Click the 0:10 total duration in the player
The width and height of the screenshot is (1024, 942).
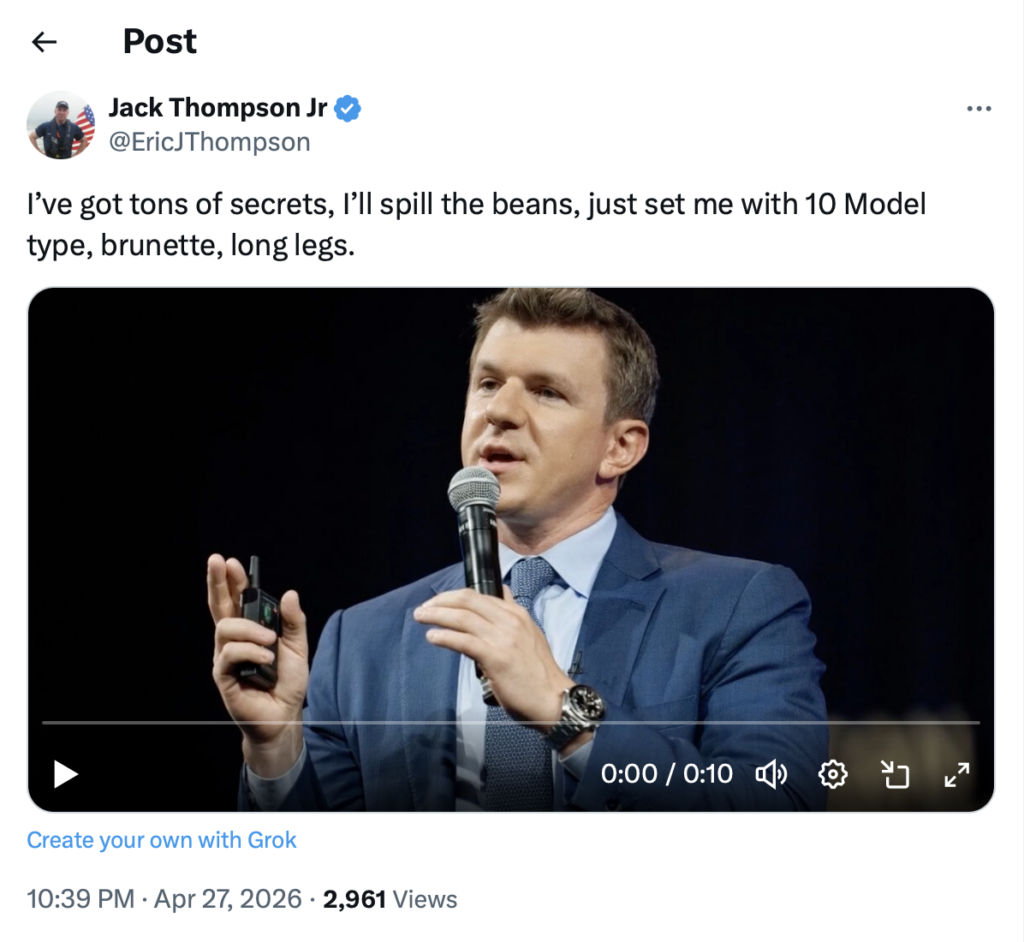click(x=708, y=774)
